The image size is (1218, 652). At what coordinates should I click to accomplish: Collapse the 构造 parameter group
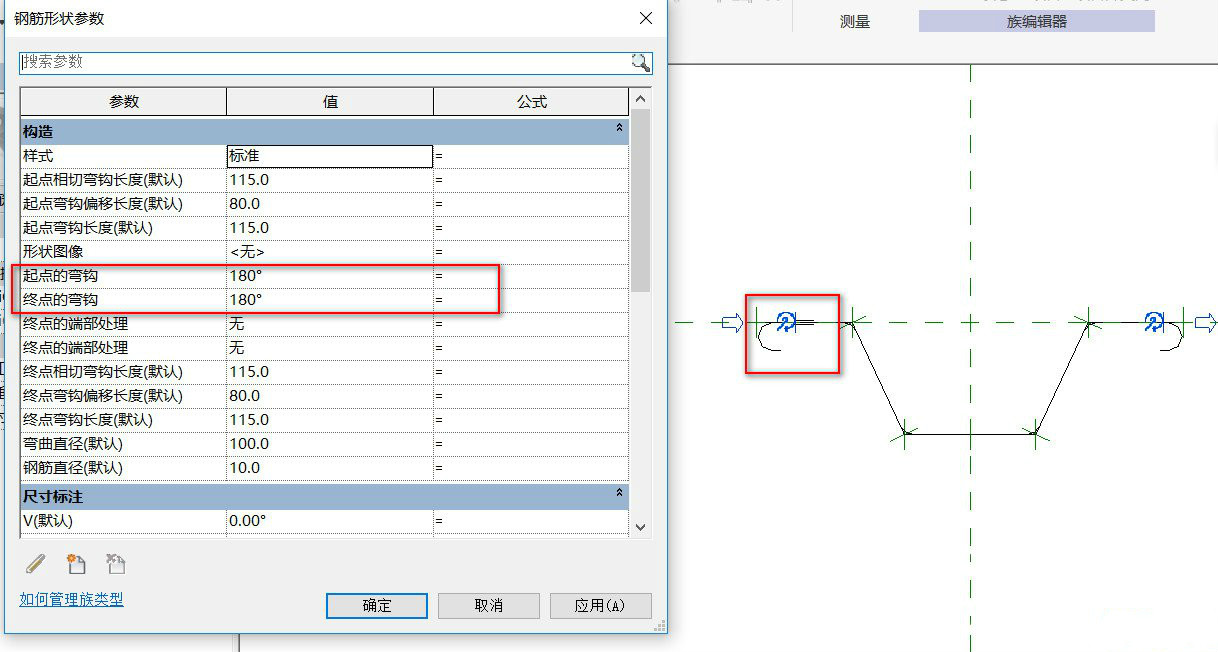pos(620,130)
